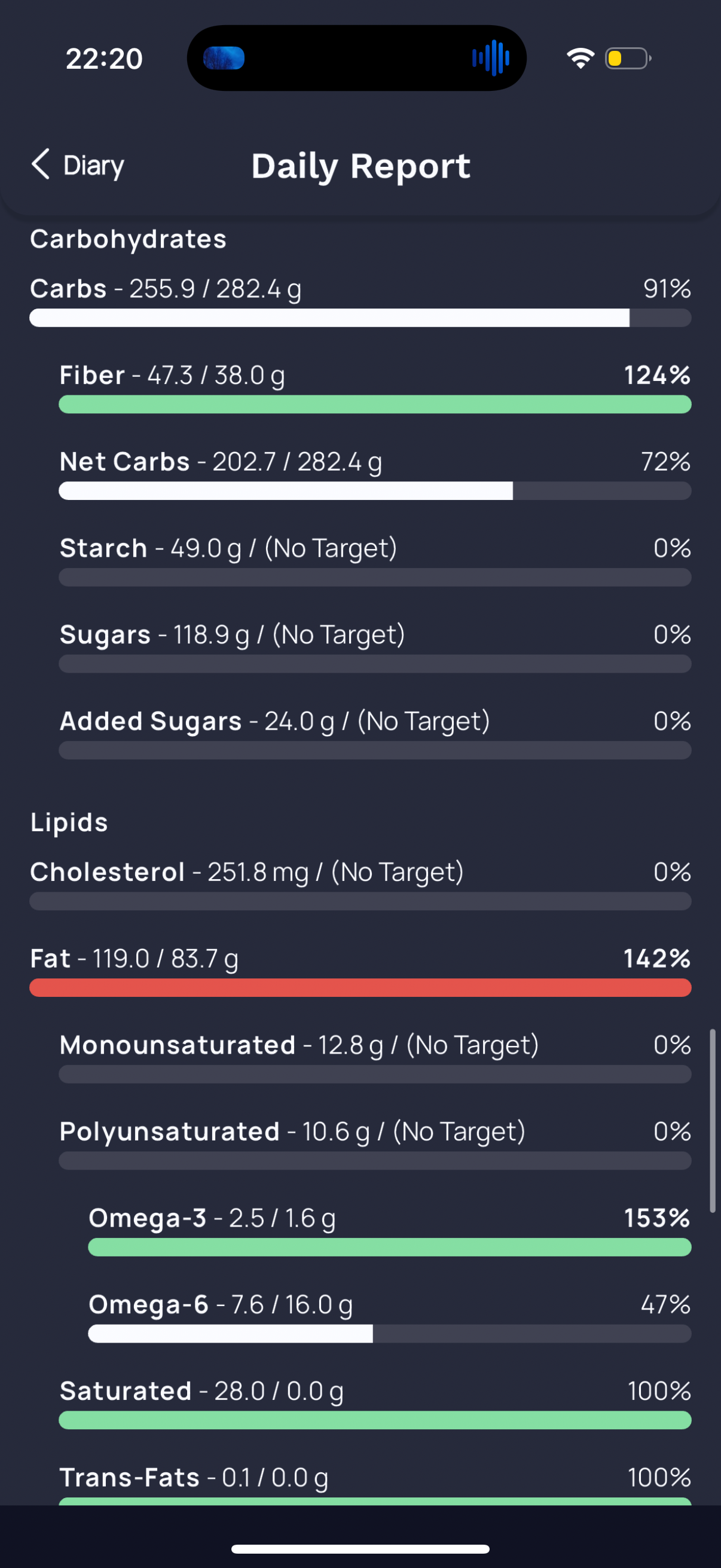Open the Polyunsaturated fat entry
This screenshot has width=721, height=1568.
click(x=375, y=1143)
